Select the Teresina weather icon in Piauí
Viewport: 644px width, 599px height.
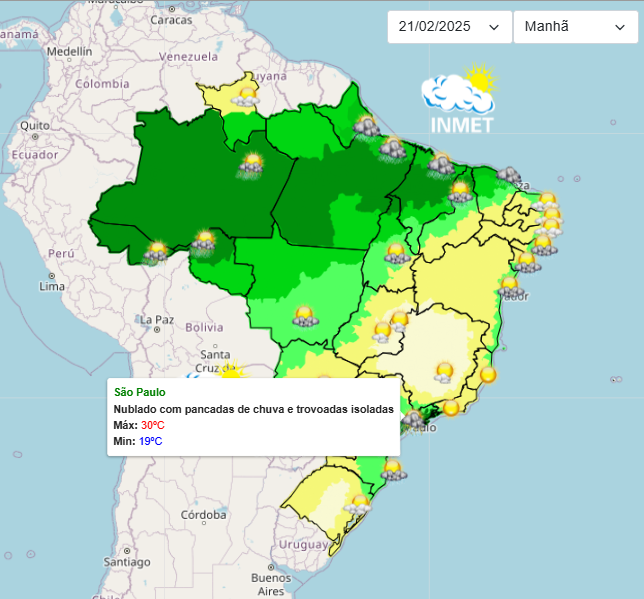point(460,193)
